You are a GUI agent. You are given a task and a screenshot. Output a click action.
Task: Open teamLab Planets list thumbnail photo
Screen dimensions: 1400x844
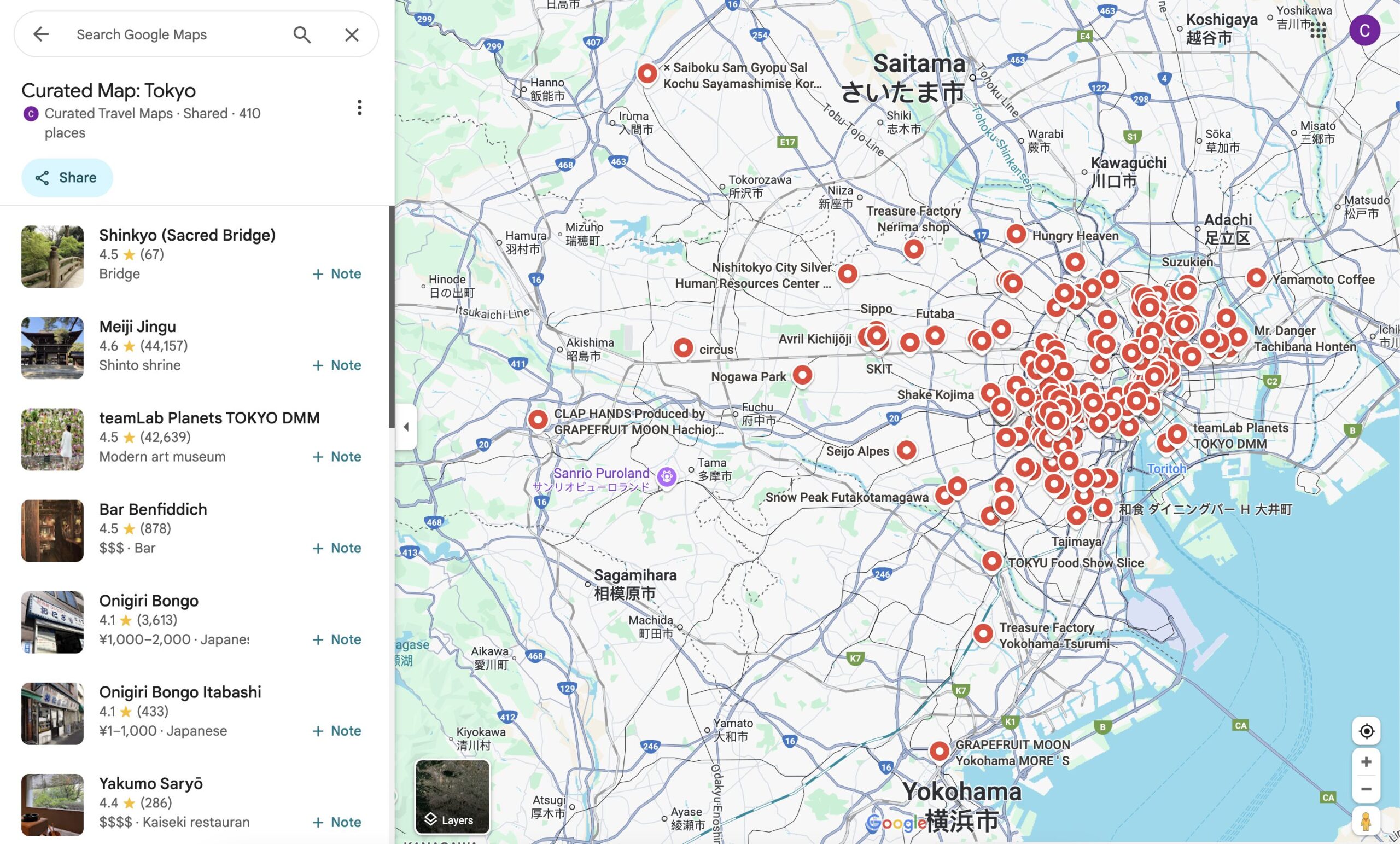[x=52, y=439]
